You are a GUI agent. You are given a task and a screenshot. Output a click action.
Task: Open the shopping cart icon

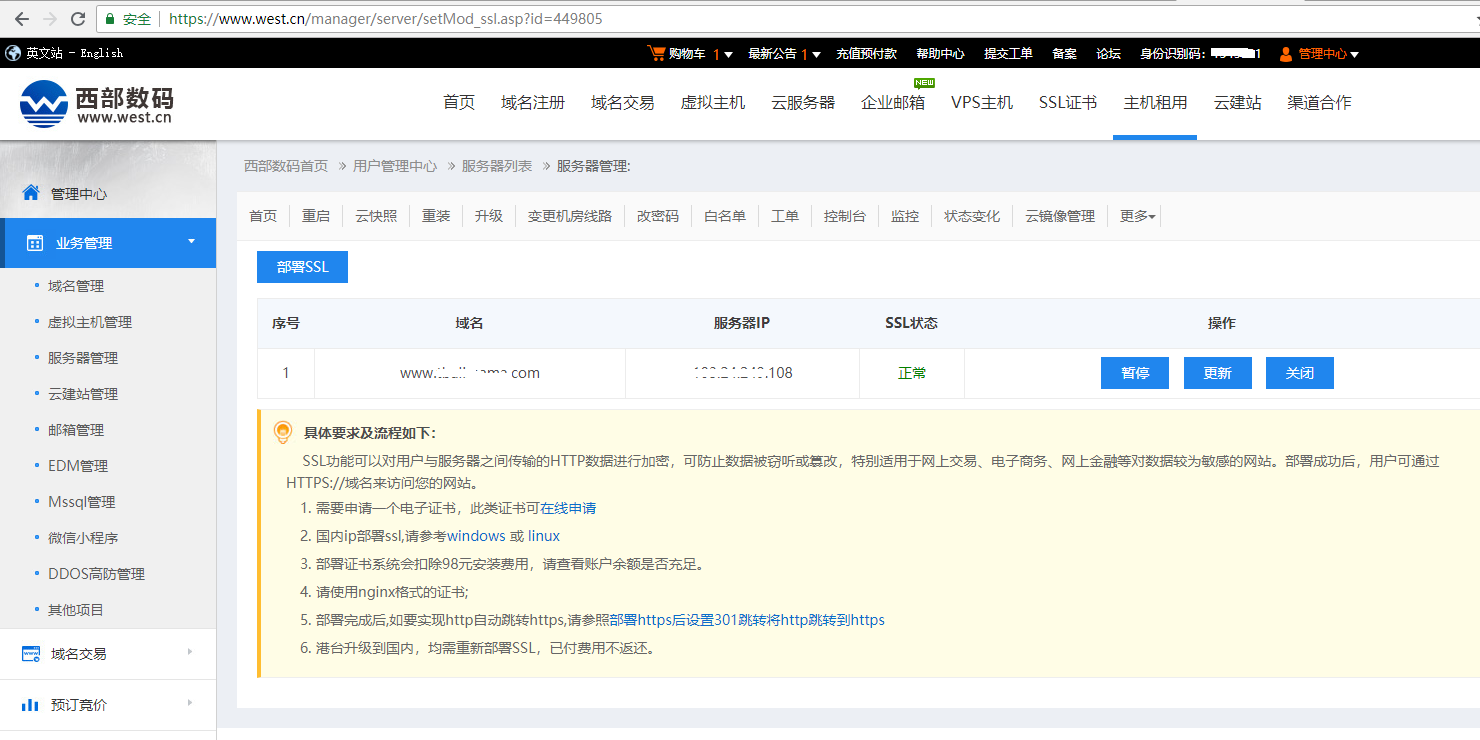point(656,53)
